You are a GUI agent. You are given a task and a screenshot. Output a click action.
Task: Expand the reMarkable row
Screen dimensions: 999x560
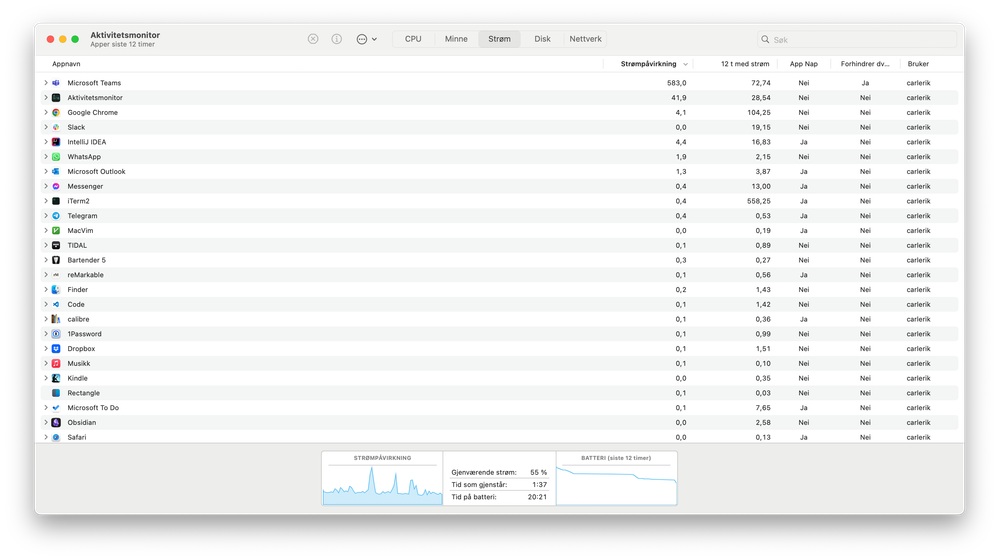tap(46, 275)
